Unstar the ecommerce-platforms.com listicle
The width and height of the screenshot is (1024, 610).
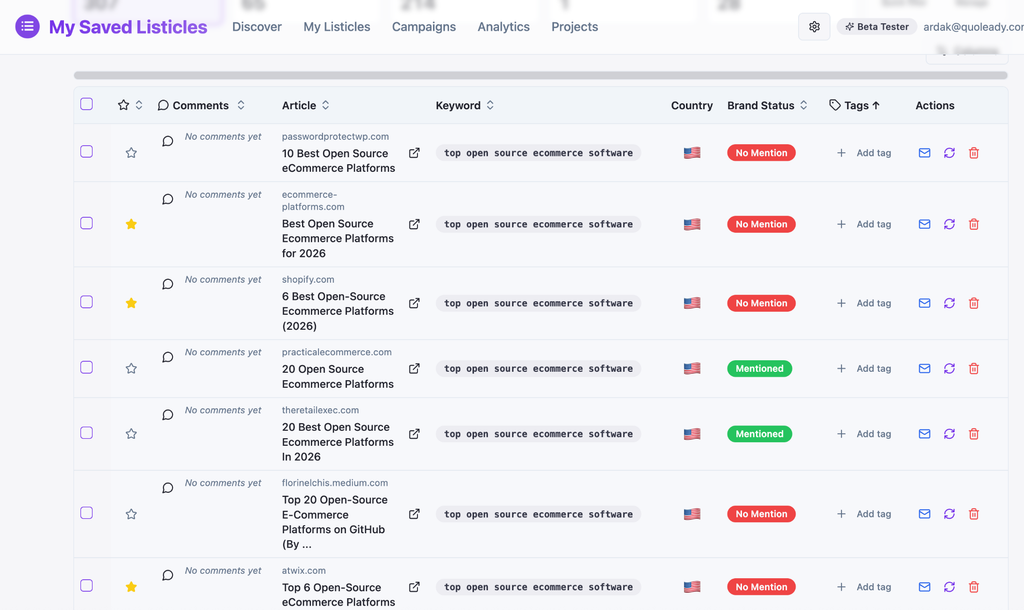pos(131,224)
